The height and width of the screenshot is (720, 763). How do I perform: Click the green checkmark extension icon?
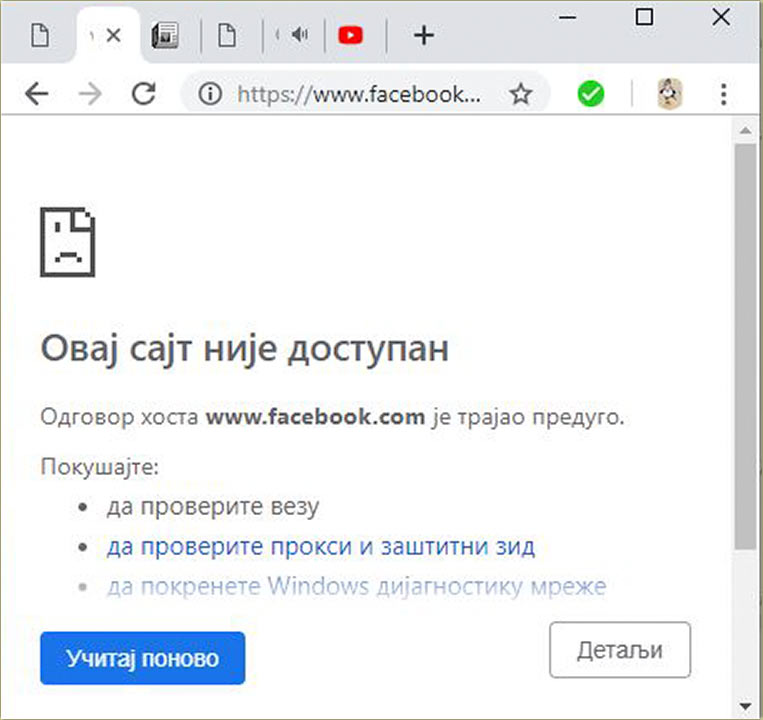click(x=591, y=94)
